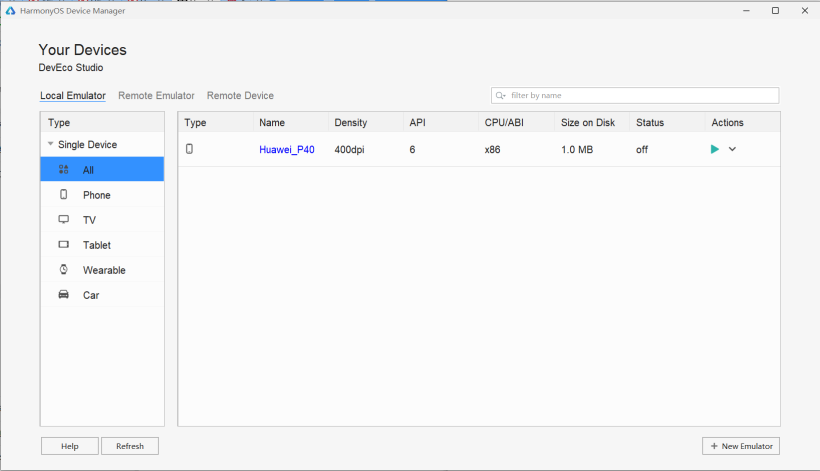820x471 pixels.
Task: Click the tablet icon in sidebar
Action: pos(63,244)
